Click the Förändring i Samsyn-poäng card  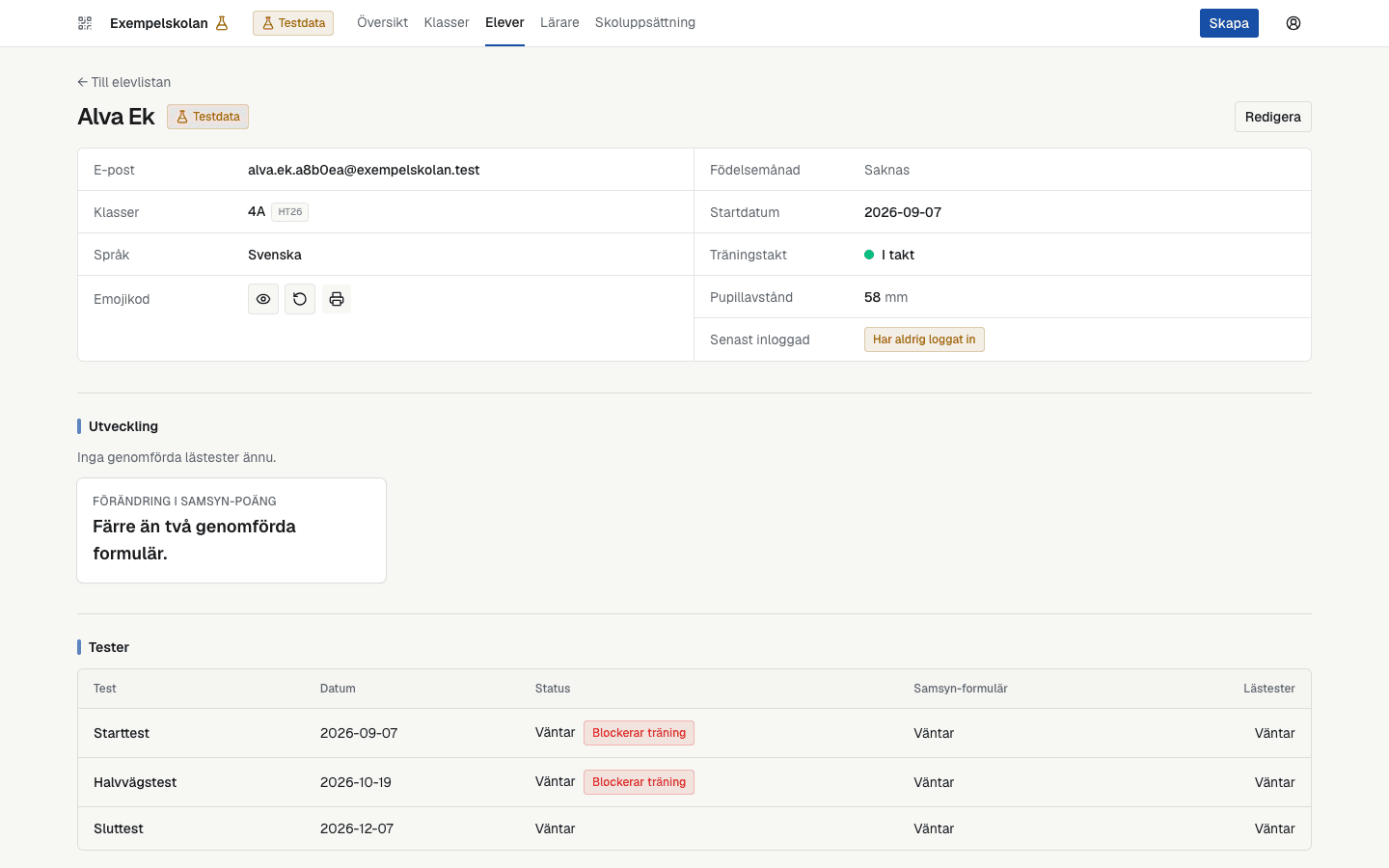231,530
